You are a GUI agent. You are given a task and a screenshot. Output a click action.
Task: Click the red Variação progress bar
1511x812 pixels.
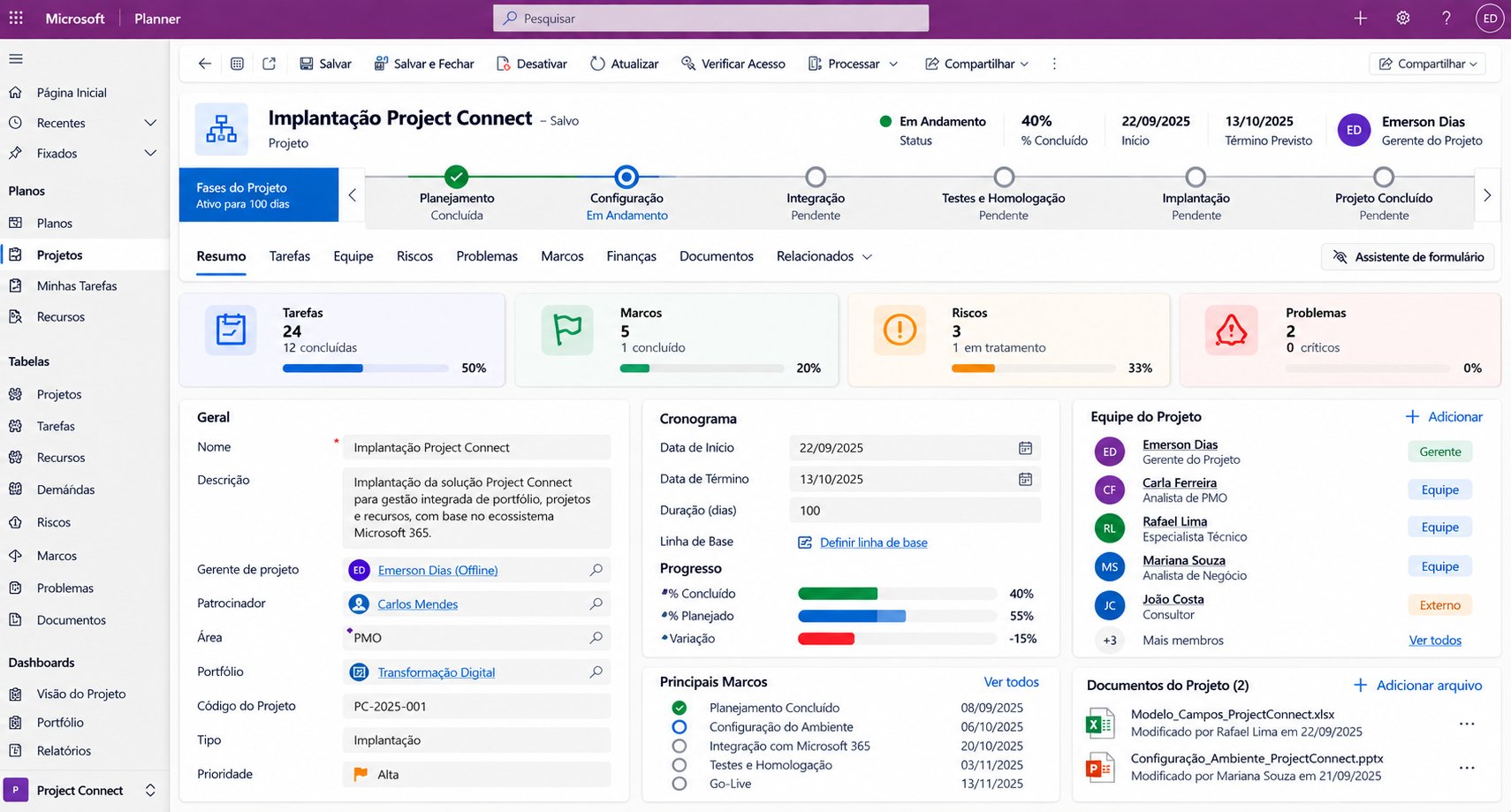(826, 639)
